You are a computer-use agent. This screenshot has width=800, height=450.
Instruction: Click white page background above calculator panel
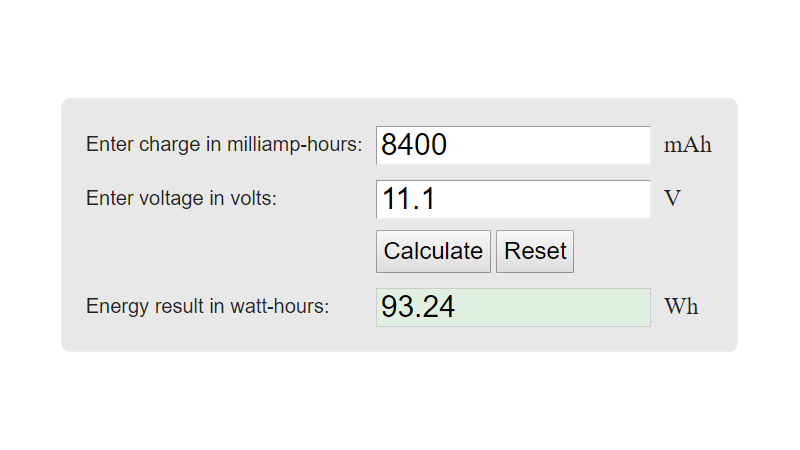(400, 50)
